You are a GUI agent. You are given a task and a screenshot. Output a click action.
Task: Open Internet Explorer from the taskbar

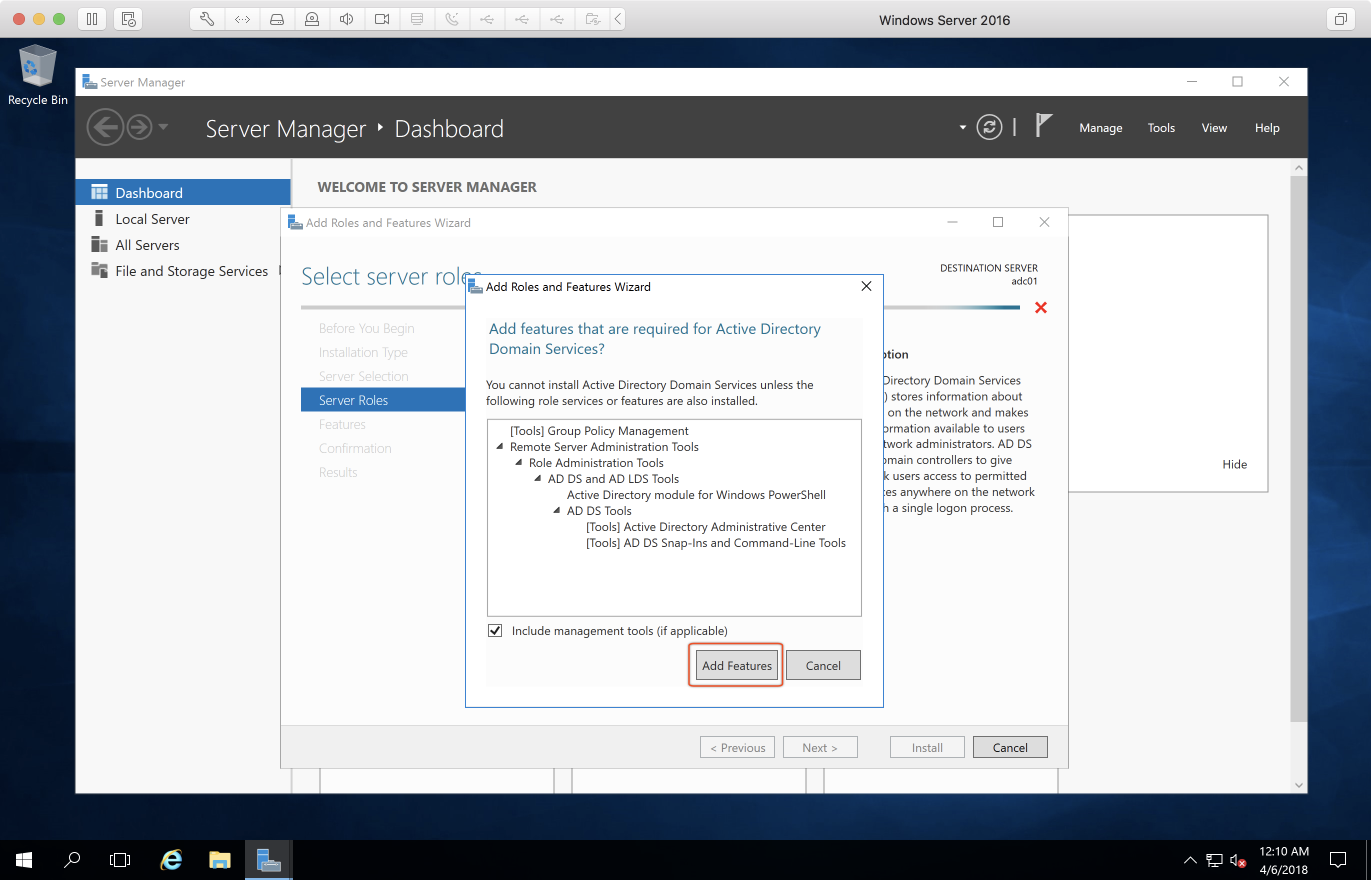(172, 859)
